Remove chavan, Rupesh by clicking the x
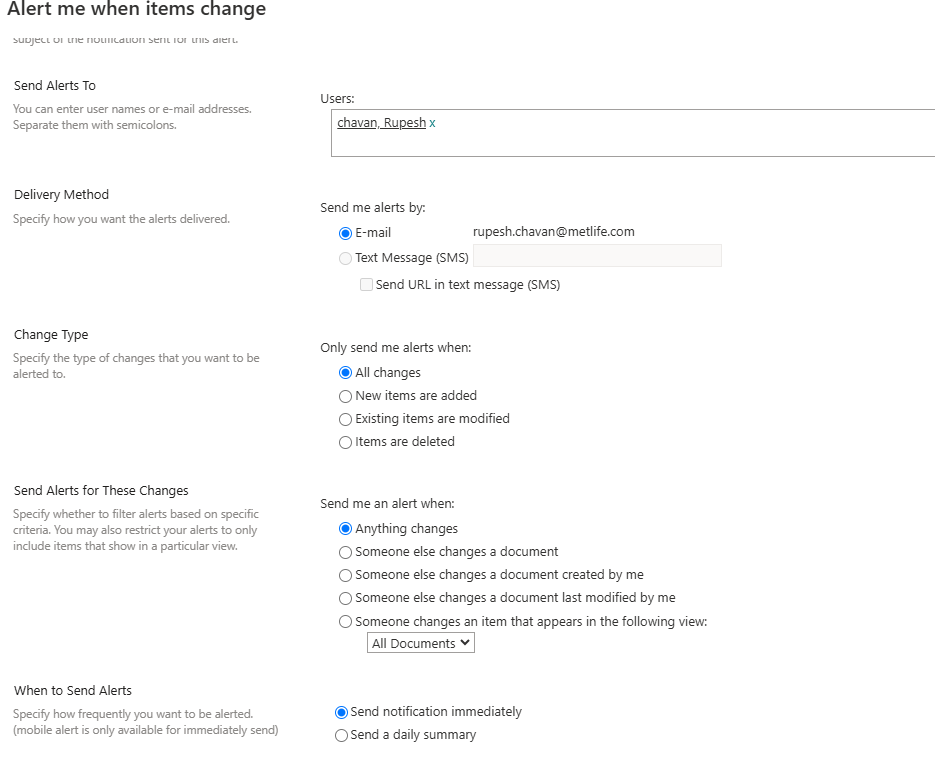The height and width of the screenshot is (757, 935). point(432,122)
